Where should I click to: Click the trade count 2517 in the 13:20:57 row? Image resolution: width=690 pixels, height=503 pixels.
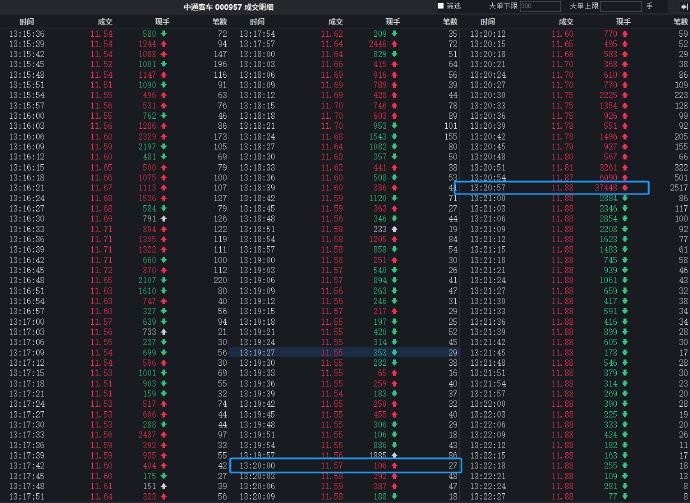coord(679,188)
